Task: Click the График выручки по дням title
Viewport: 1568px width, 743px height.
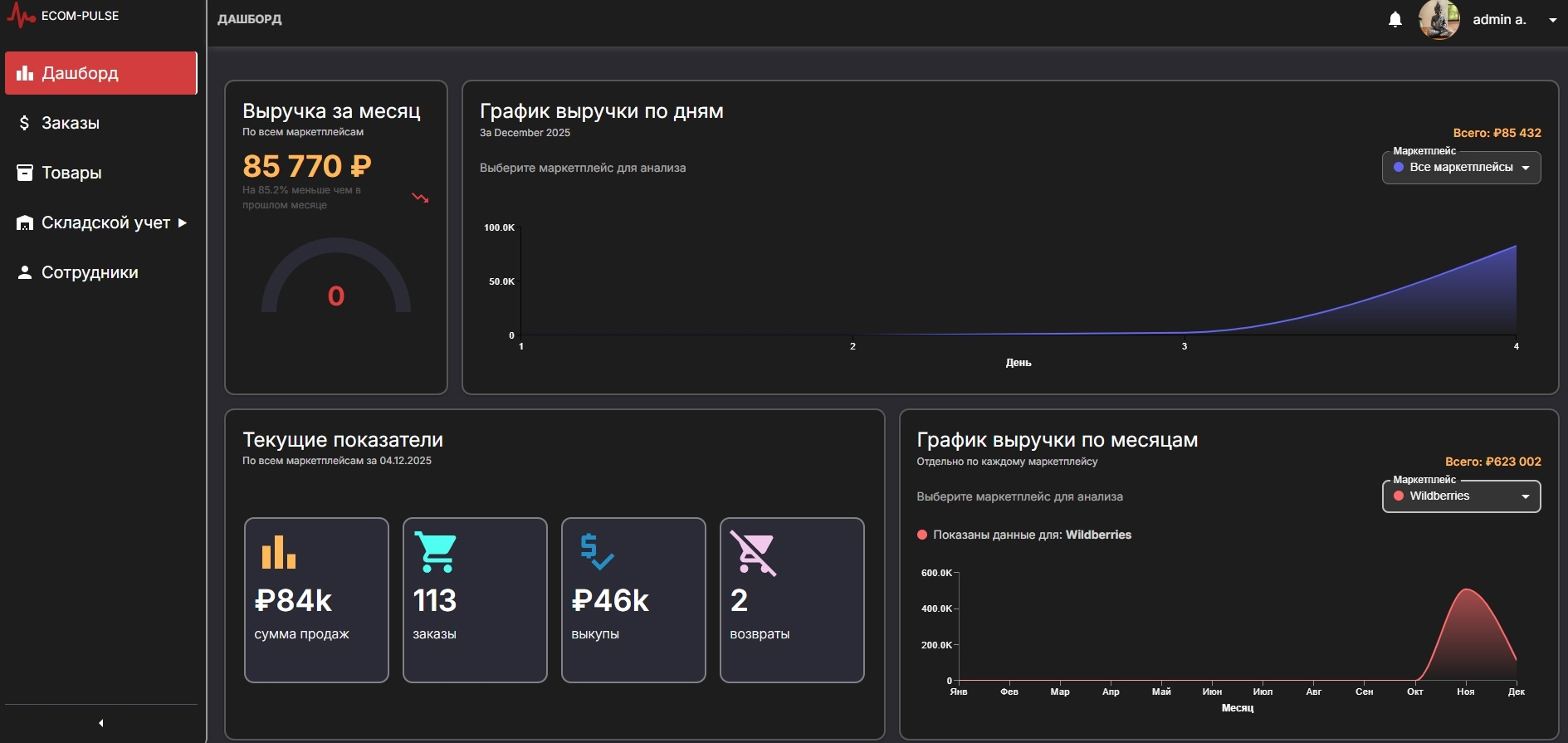Action: 602,111
